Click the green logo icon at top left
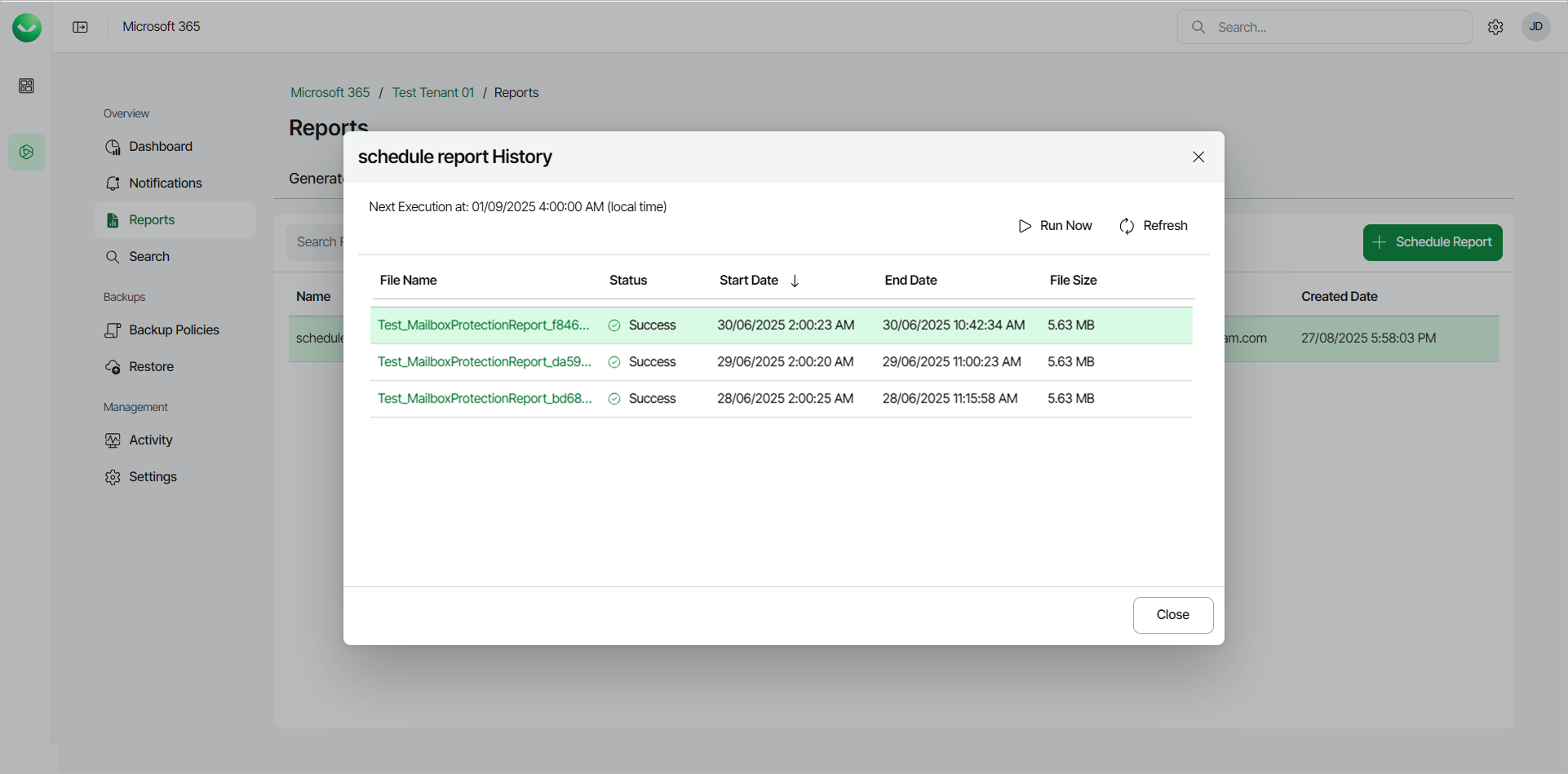The image size is (1568, 774). (x=26, y=27)
